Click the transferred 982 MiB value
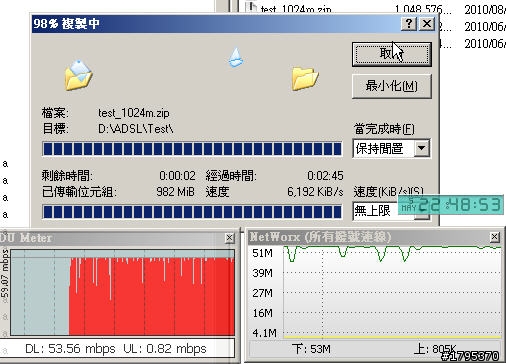Screen dimensions: 506x364 click(175, 192)
